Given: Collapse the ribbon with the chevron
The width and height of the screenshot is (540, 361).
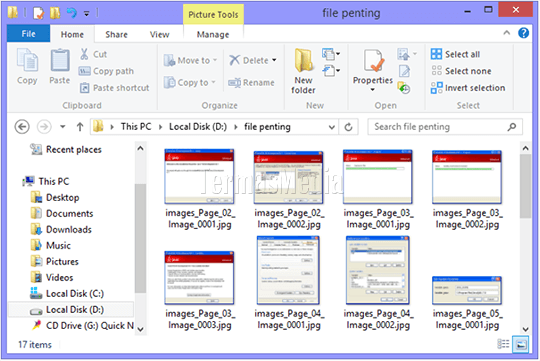Looking at the screenshot, I should pos(507,33).
